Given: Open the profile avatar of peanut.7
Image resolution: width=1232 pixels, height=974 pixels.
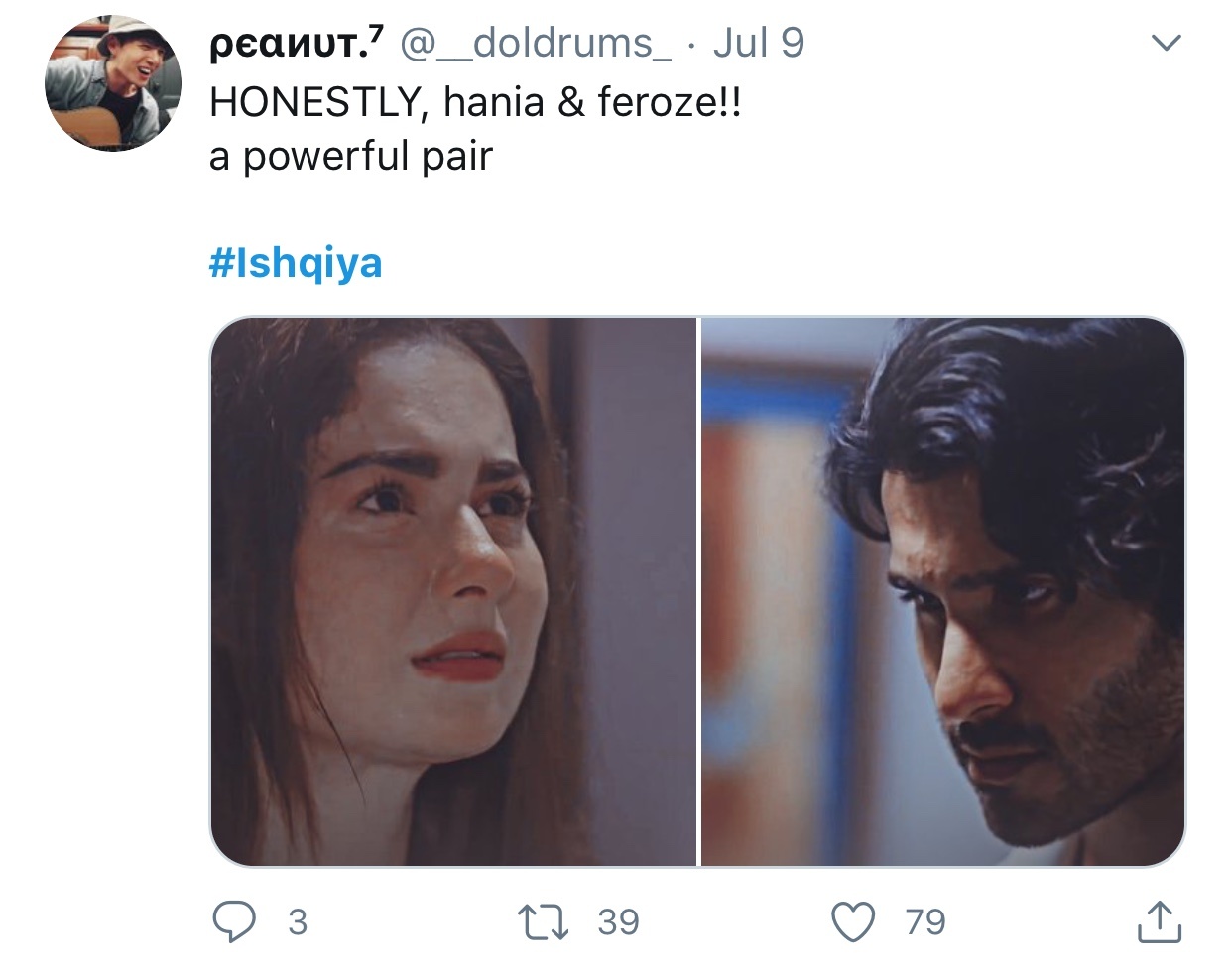Looking at the screenshot, I should coord(113,83).
